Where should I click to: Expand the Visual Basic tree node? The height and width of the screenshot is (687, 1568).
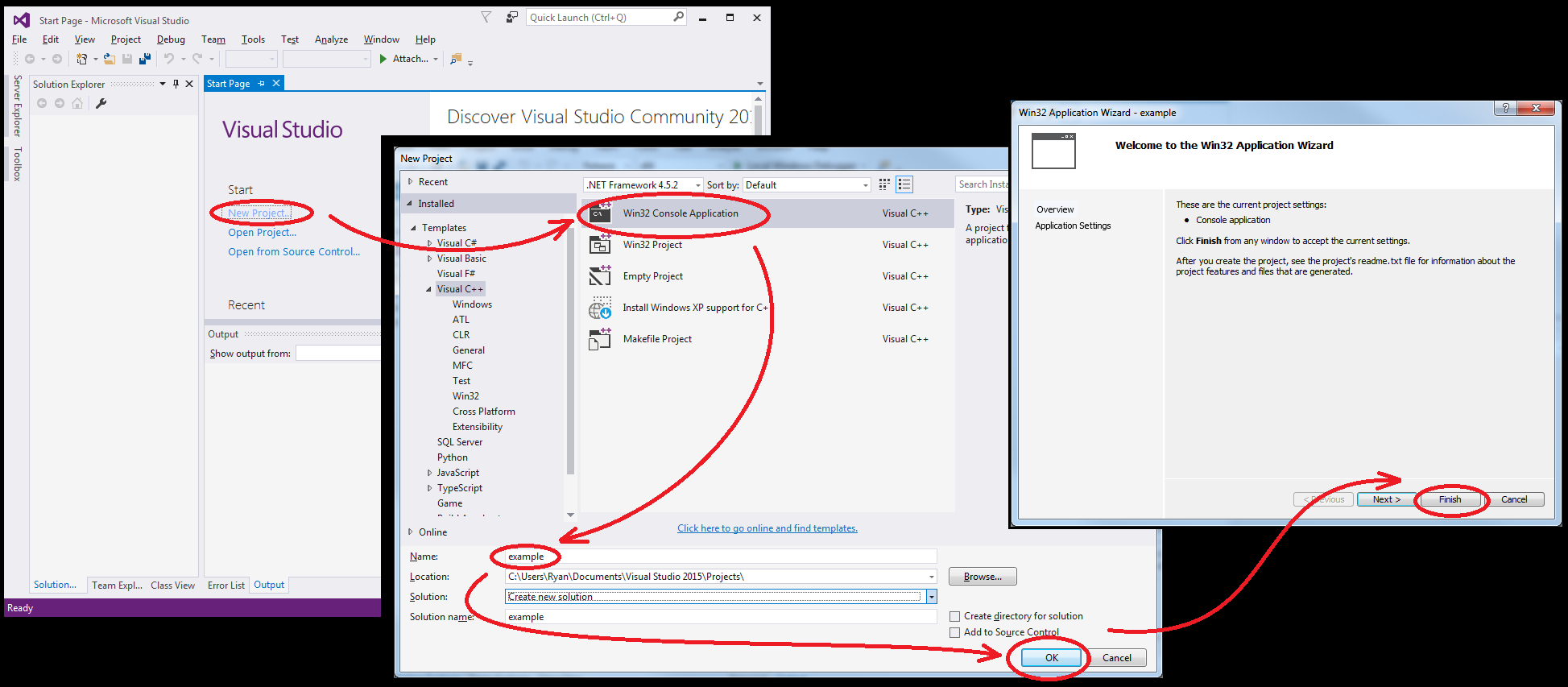coord(429,259)
